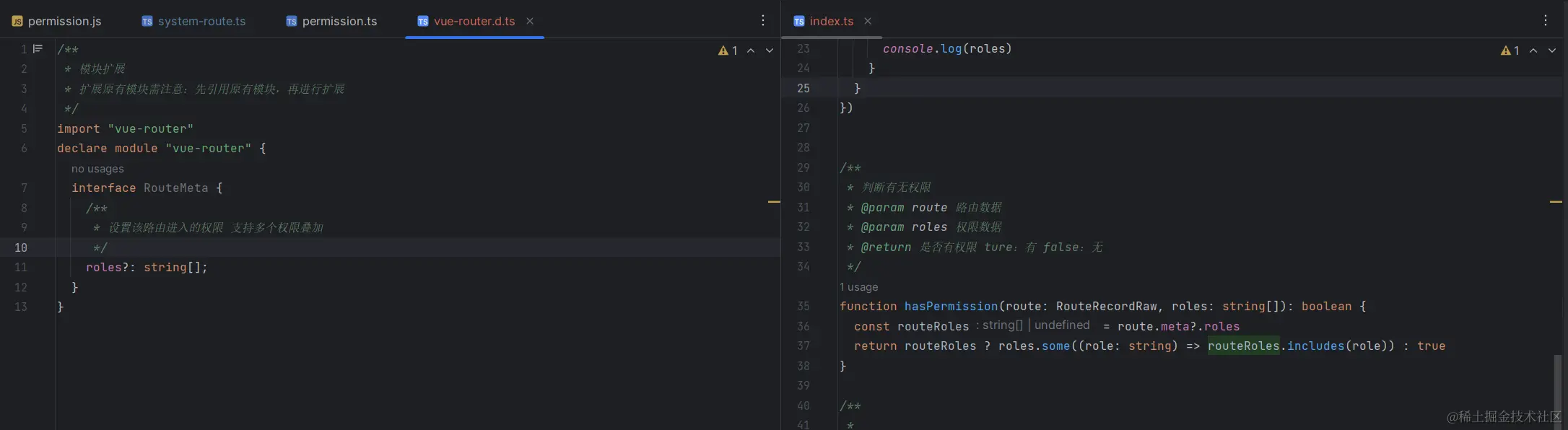Click 'roles?: string[];' property line
The image size is (1568, 430).
point(147,268)
